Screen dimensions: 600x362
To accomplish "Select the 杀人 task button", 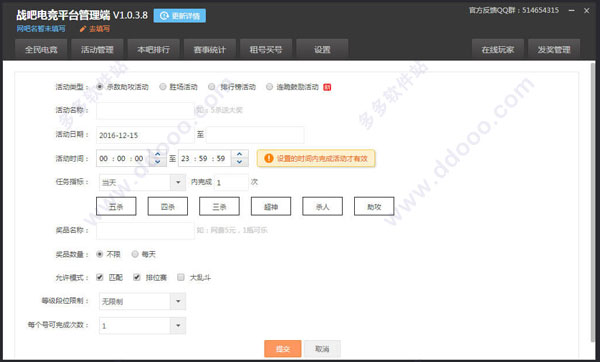I will 323,207.
